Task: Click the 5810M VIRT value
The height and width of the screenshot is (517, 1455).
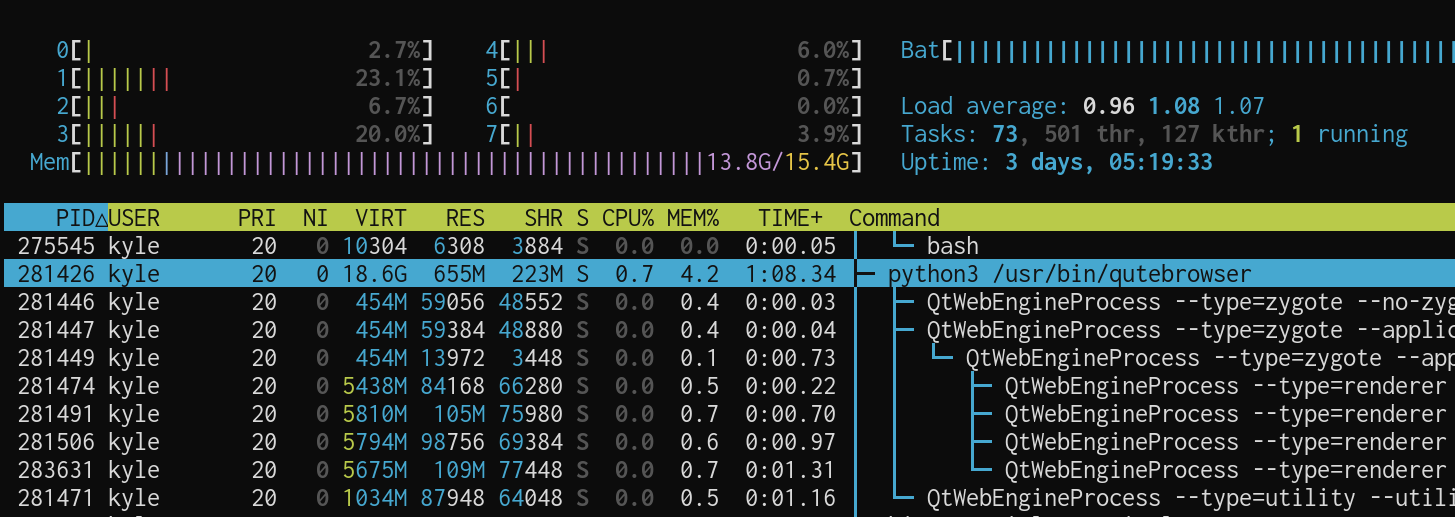Action: (375, 414)
